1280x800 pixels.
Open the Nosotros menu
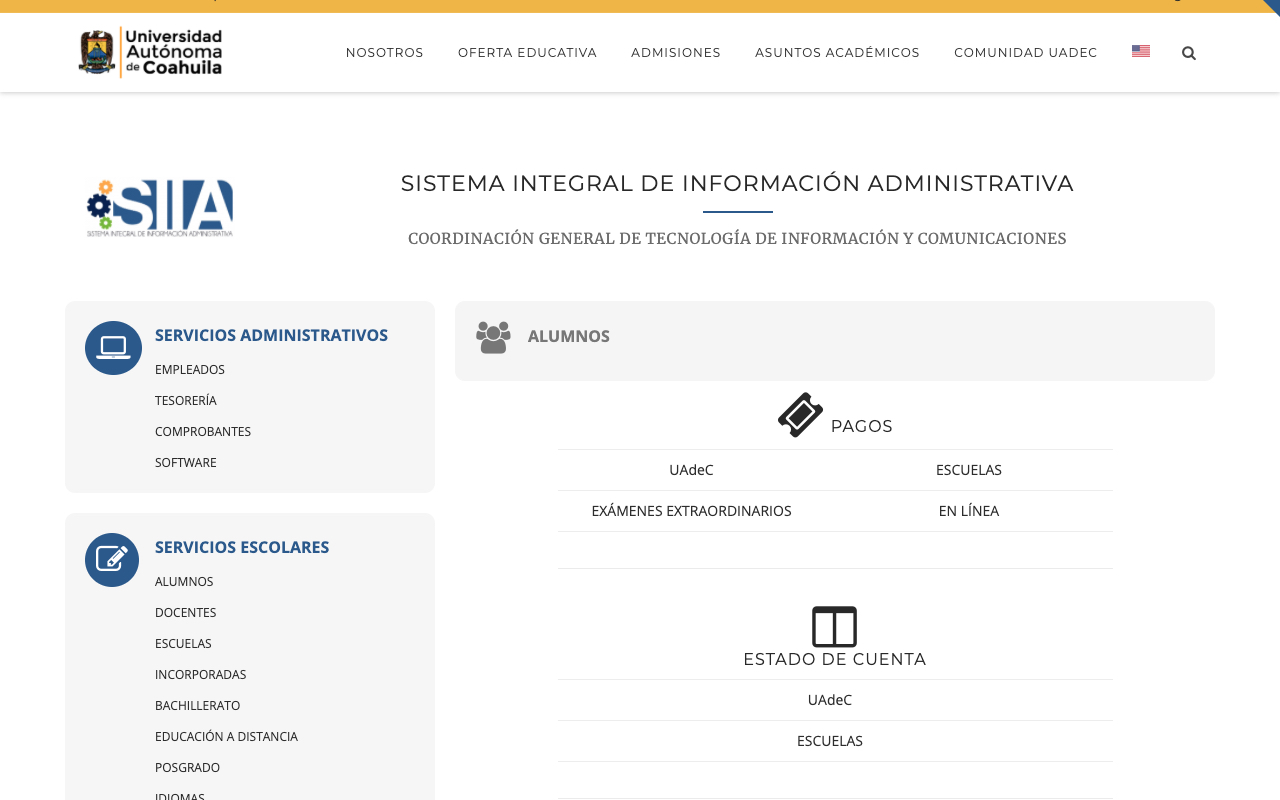pos(385,53)
